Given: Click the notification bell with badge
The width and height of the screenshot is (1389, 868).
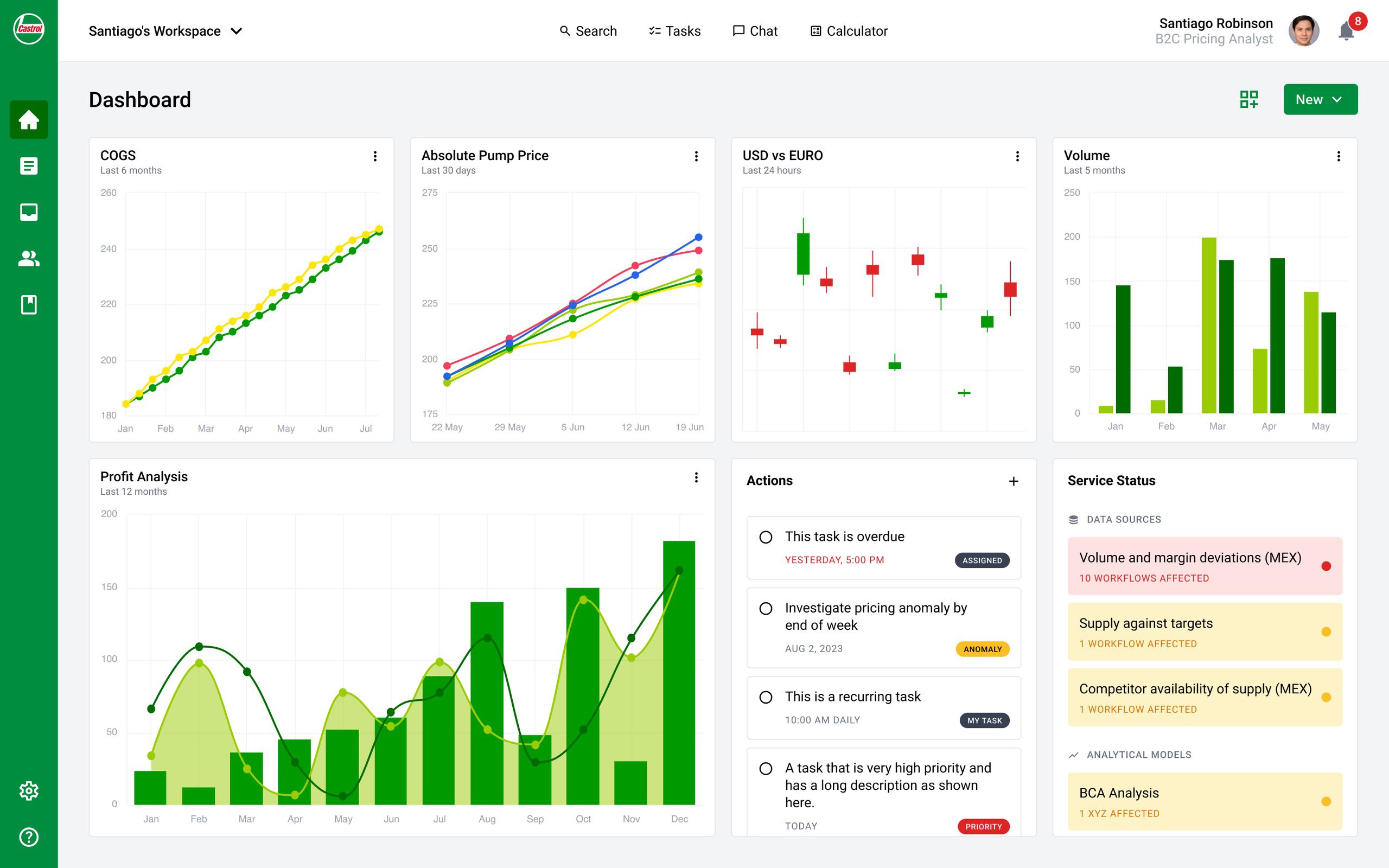Looking at the screenshot, I should (x=1347, y=30).
